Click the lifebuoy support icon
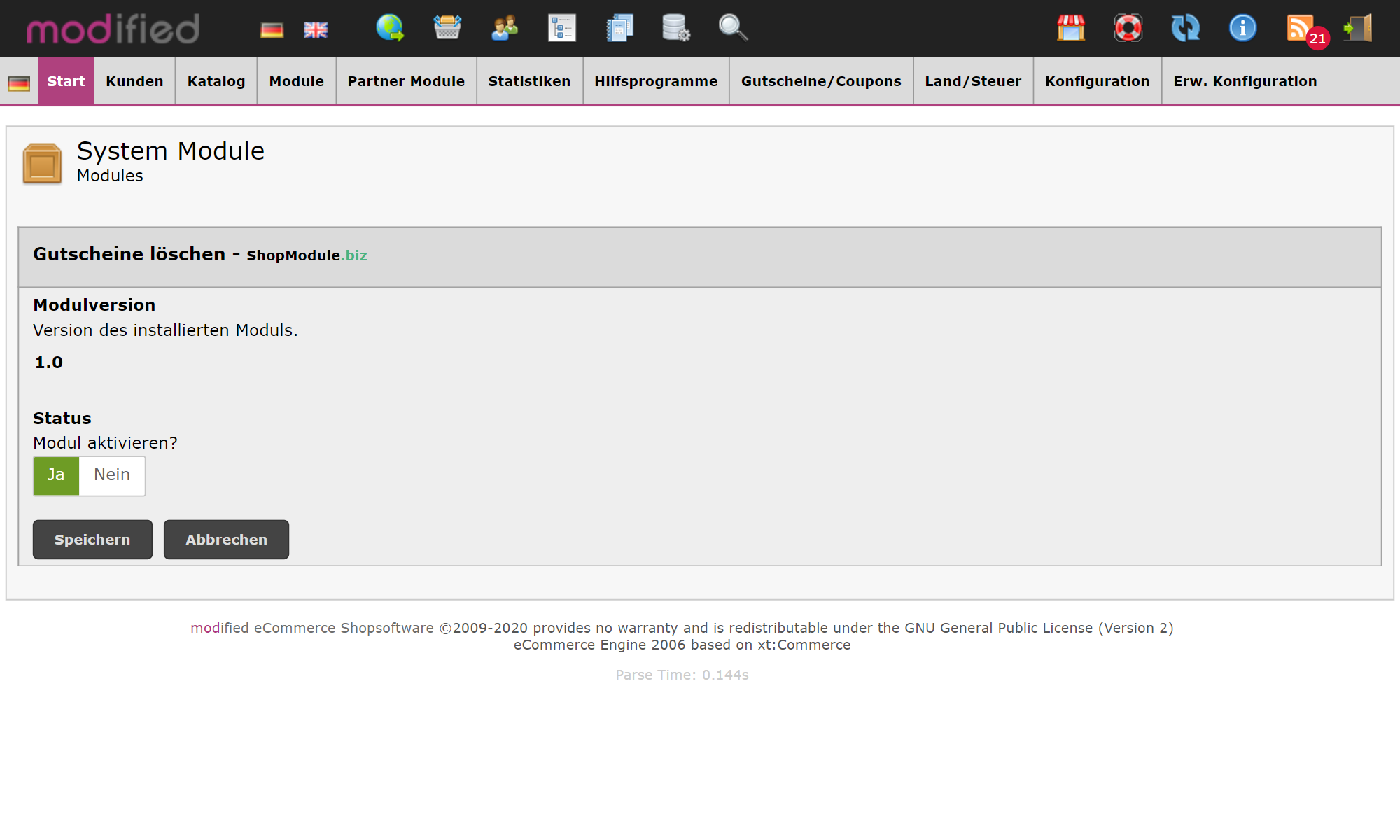1400x840 pixels. point(1128,28)
